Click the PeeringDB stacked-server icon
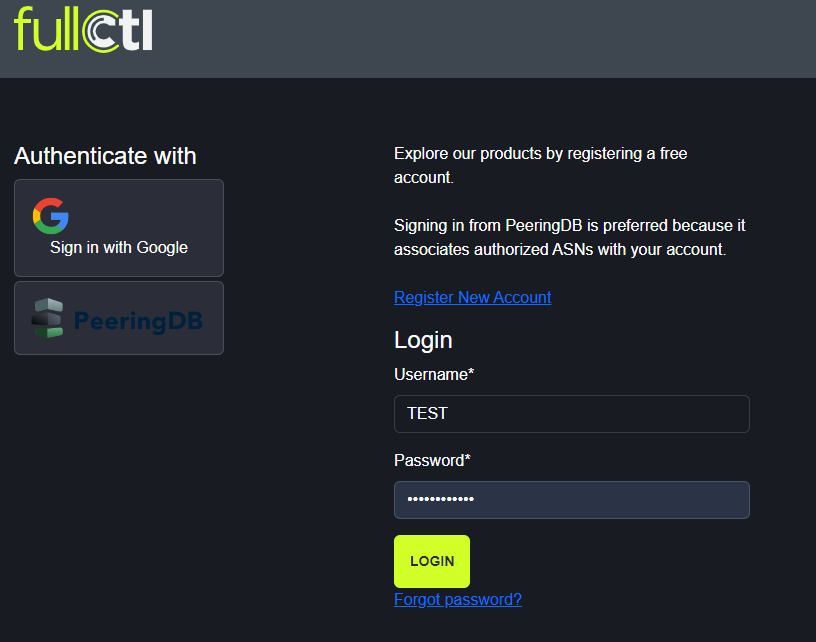This screenshot has width=816, height=642. point(47,318)
